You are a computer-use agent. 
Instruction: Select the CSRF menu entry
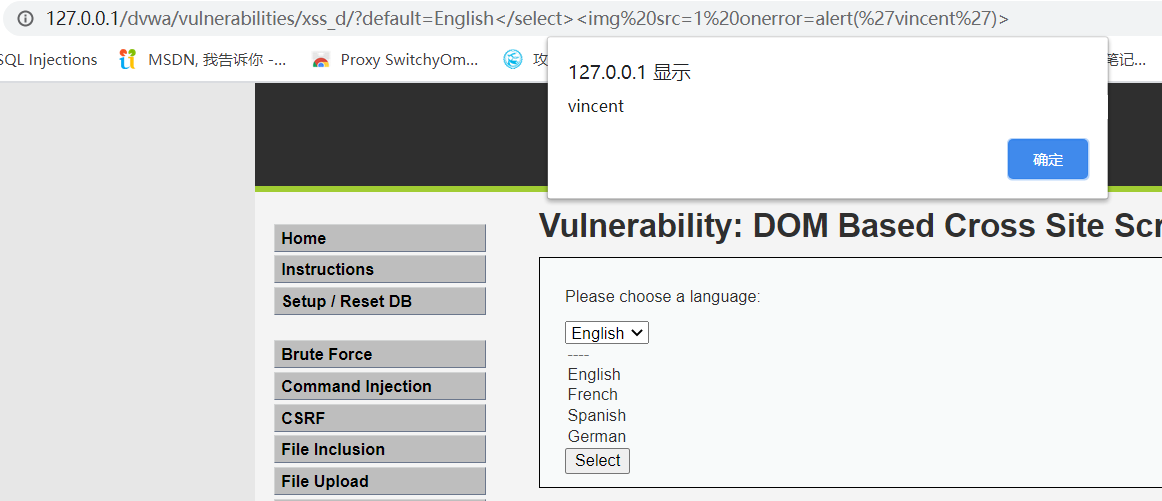point(379,418)
